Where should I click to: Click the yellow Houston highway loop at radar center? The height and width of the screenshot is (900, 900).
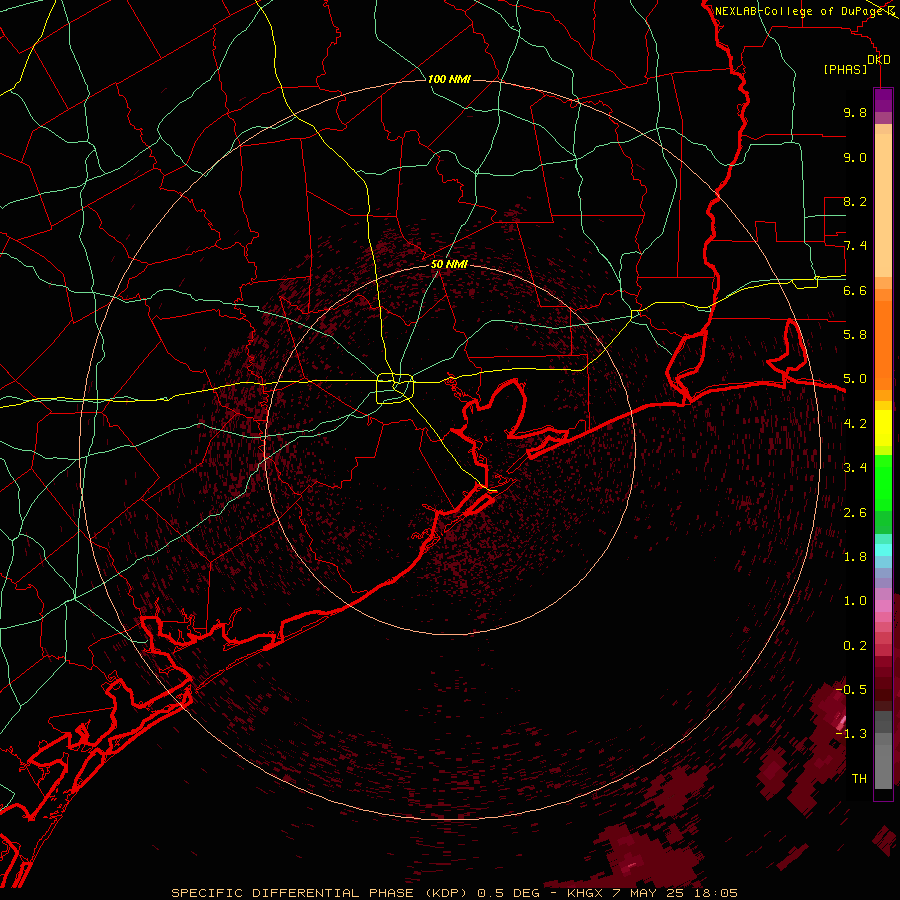395,388
